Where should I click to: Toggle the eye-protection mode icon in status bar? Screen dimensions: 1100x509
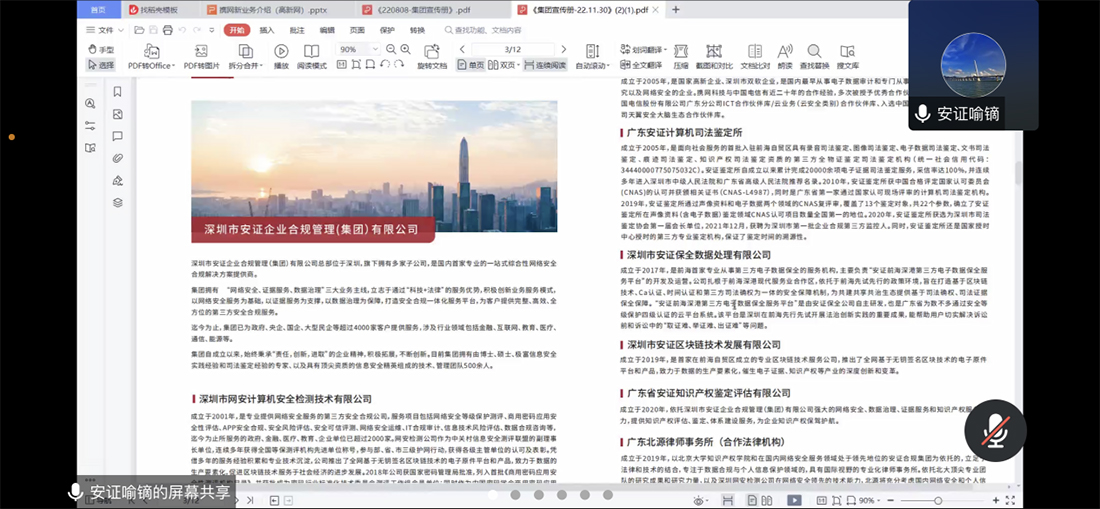699,501
